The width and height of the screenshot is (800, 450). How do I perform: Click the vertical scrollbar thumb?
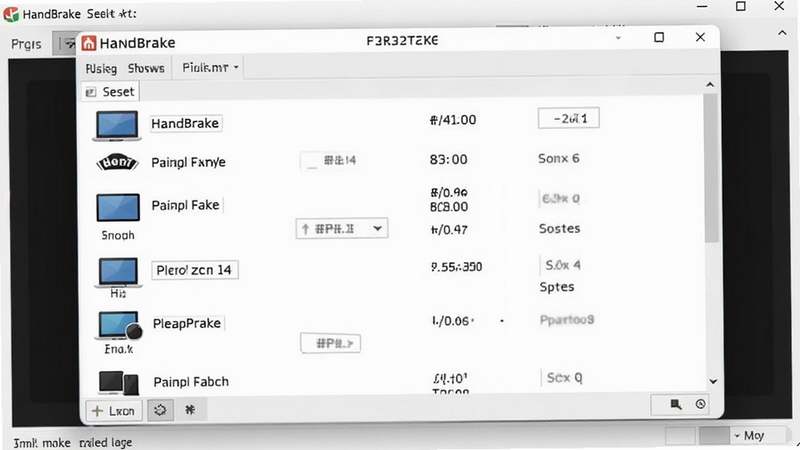click(710, 168)
